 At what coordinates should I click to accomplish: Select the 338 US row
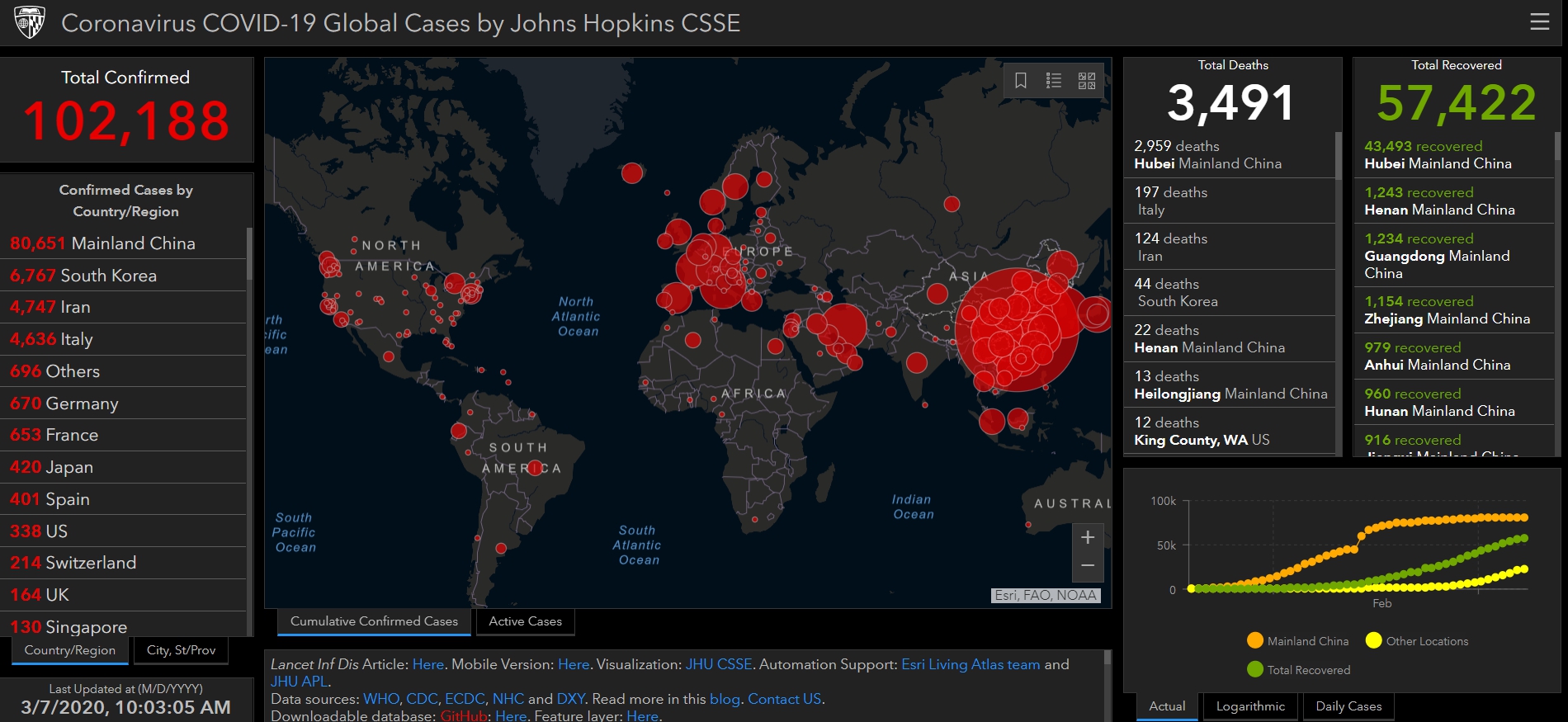[x=124, y=531]
